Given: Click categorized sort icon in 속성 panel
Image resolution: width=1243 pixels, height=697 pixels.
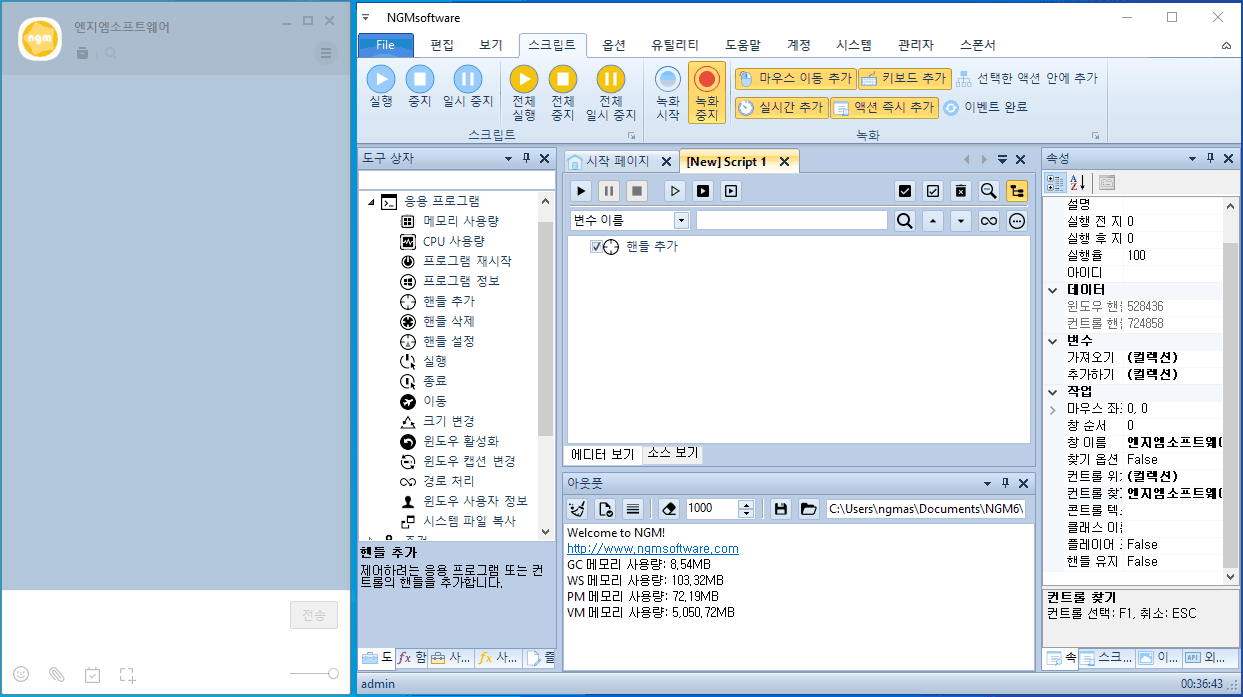Looking at the screenshot, I should pos(1055,182).
